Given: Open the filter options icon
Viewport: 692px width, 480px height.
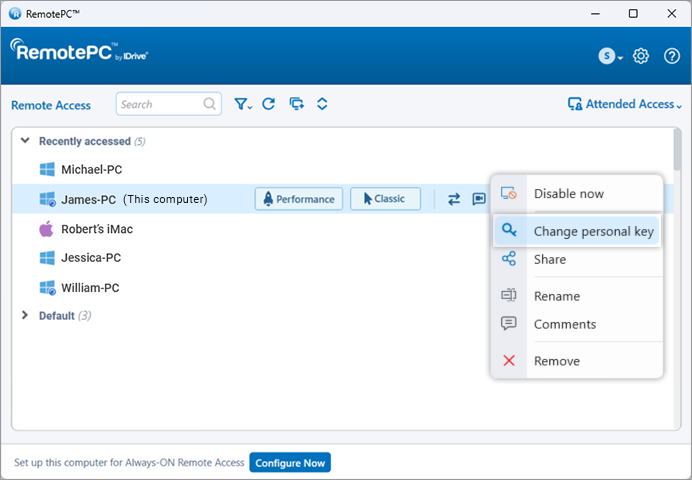Looking at the screenshot, I should click(243, 104).
